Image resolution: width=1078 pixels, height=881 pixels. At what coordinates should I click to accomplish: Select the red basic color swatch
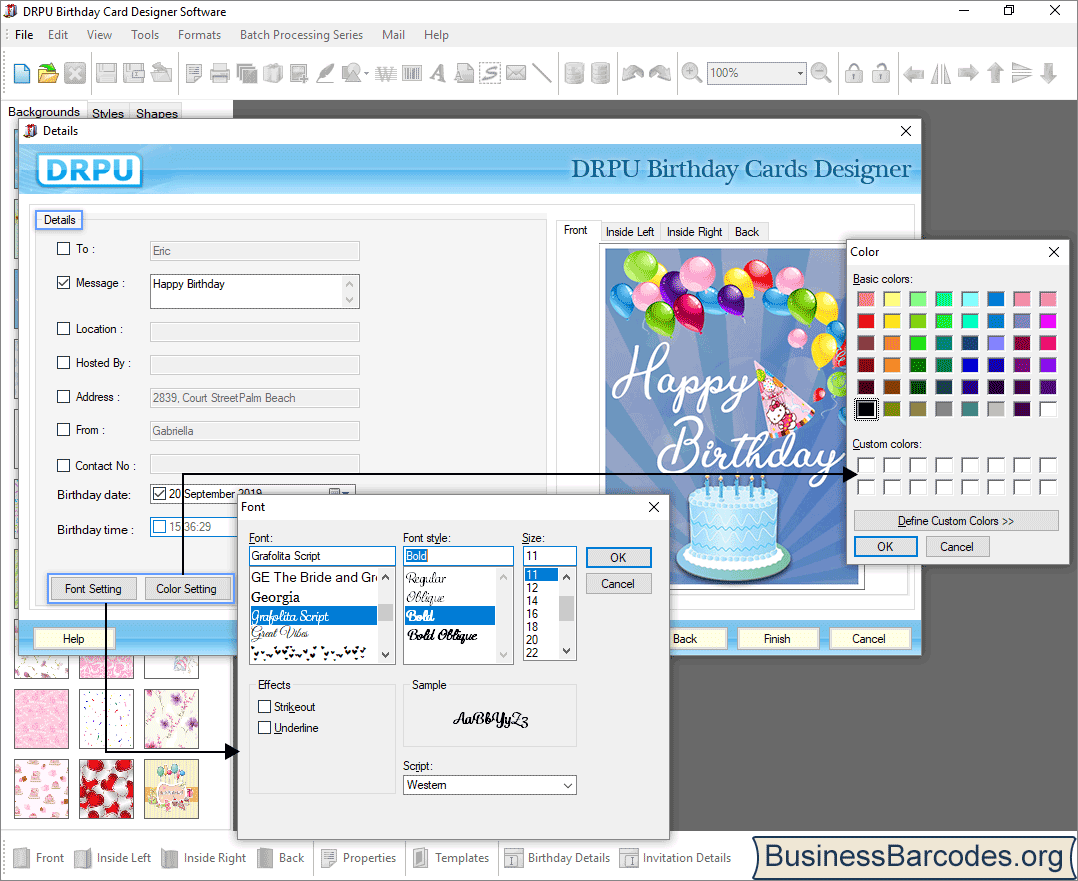(866, 321)
